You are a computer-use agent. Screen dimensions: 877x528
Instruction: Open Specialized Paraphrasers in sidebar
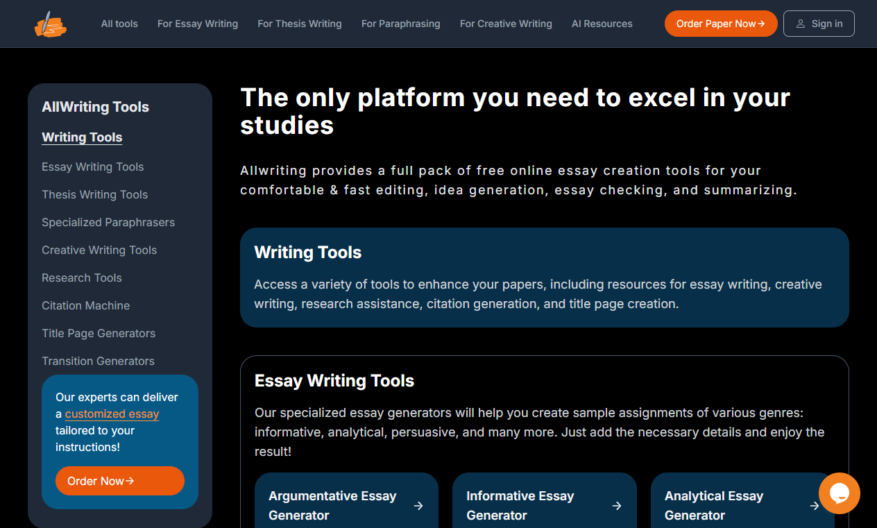[108, 223]
